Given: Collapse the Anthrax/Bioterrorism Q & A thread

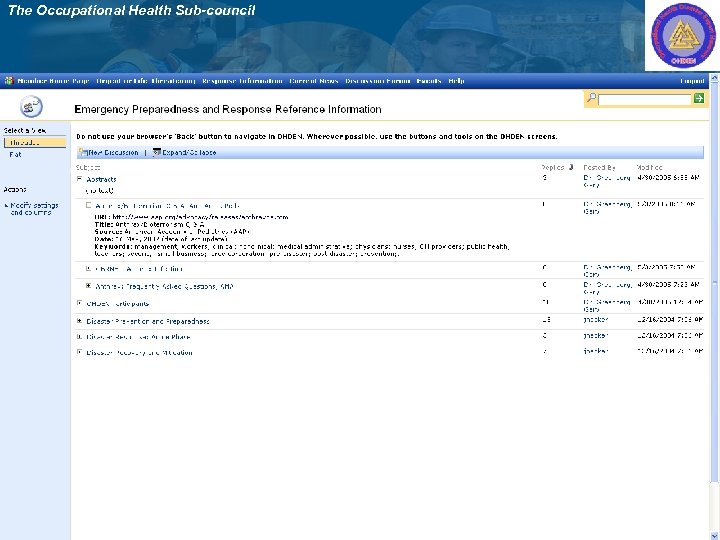Looking at the screenshot, I should [89, 205].
